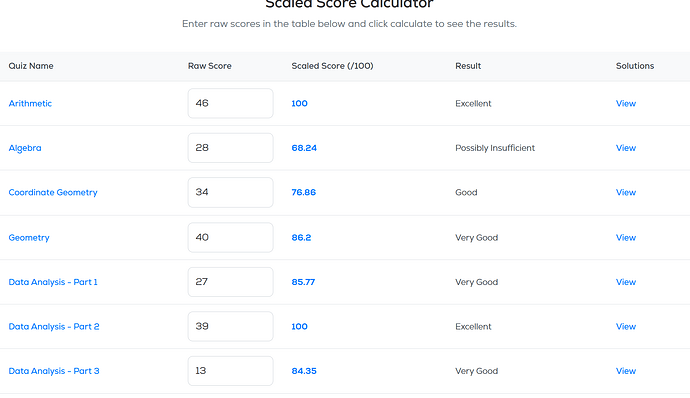Open Data Analysis - Part 2 quiz
The image size is (690, 398).
point(54,326)
